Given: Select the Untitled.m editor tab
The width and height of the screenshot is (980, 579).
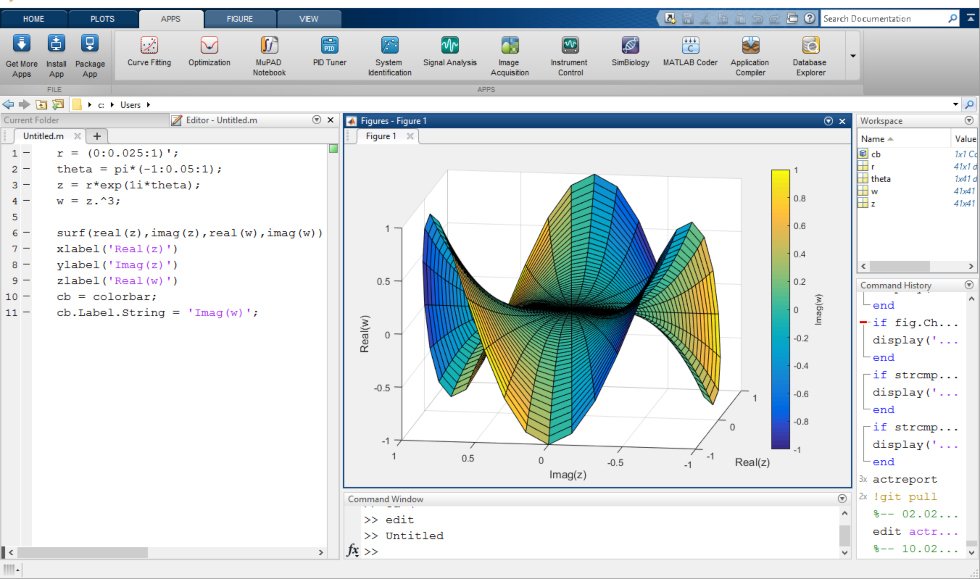Looking at the screenshot, I should (43, 136).
